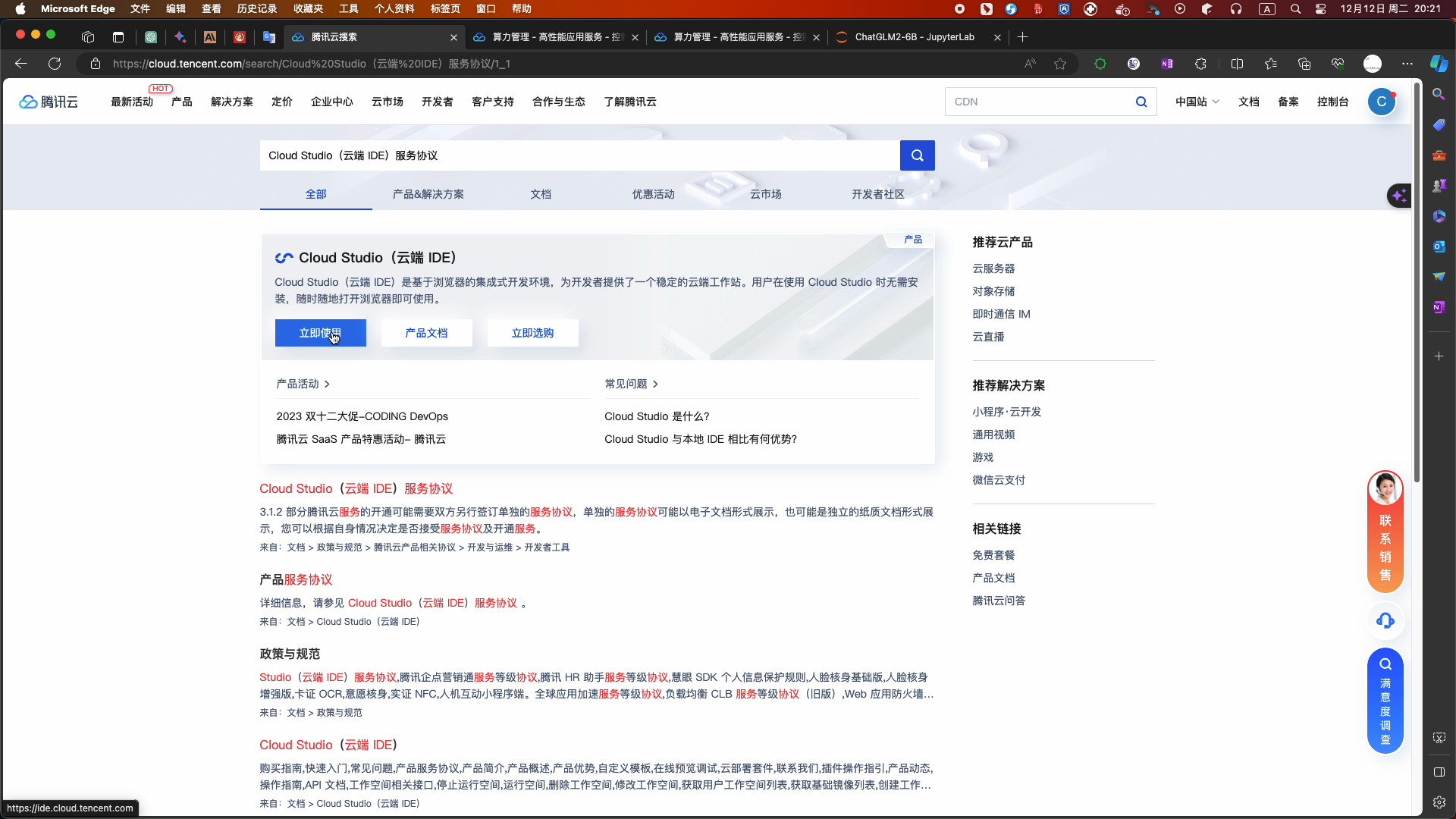This screenshot has width=1456, height=819.
Task: Click the magnifier icon in the CDN search box
Action: coord(1141,102)
